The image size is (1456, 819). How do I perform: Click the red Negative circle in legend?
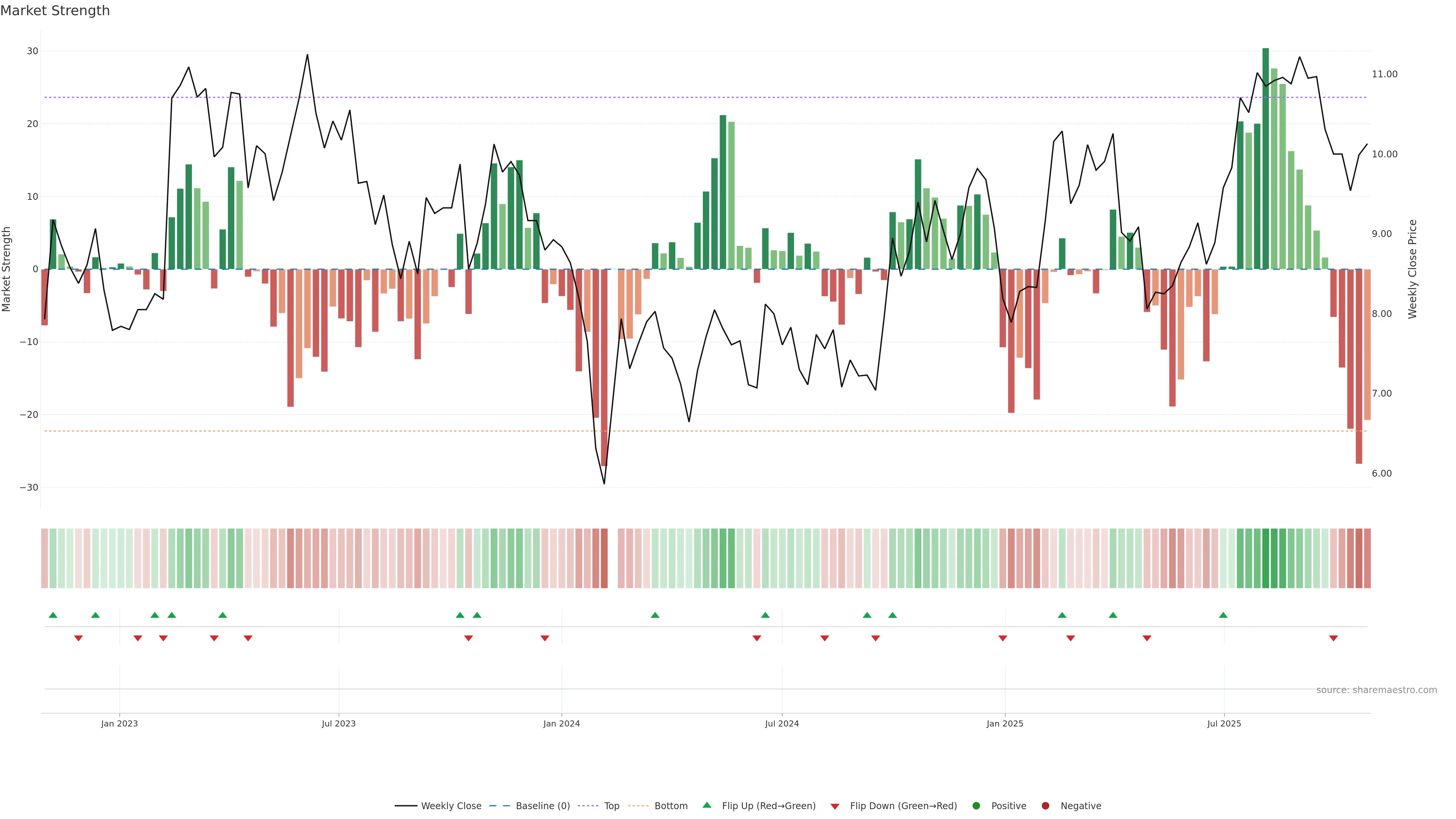[x=1045, y=805]
